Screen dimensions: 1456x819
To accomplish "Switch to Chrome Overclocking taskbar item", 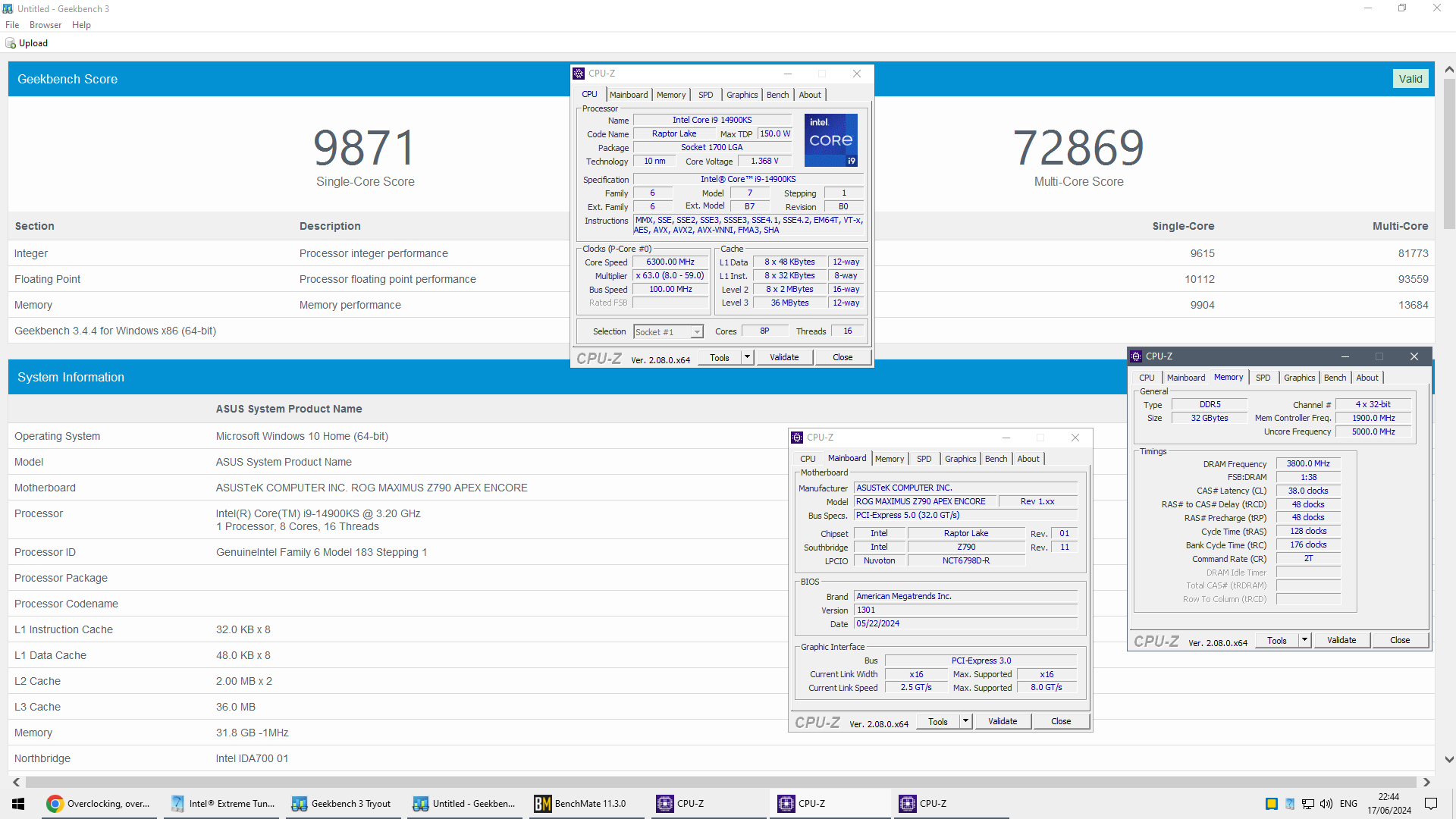I will point(99,804).
